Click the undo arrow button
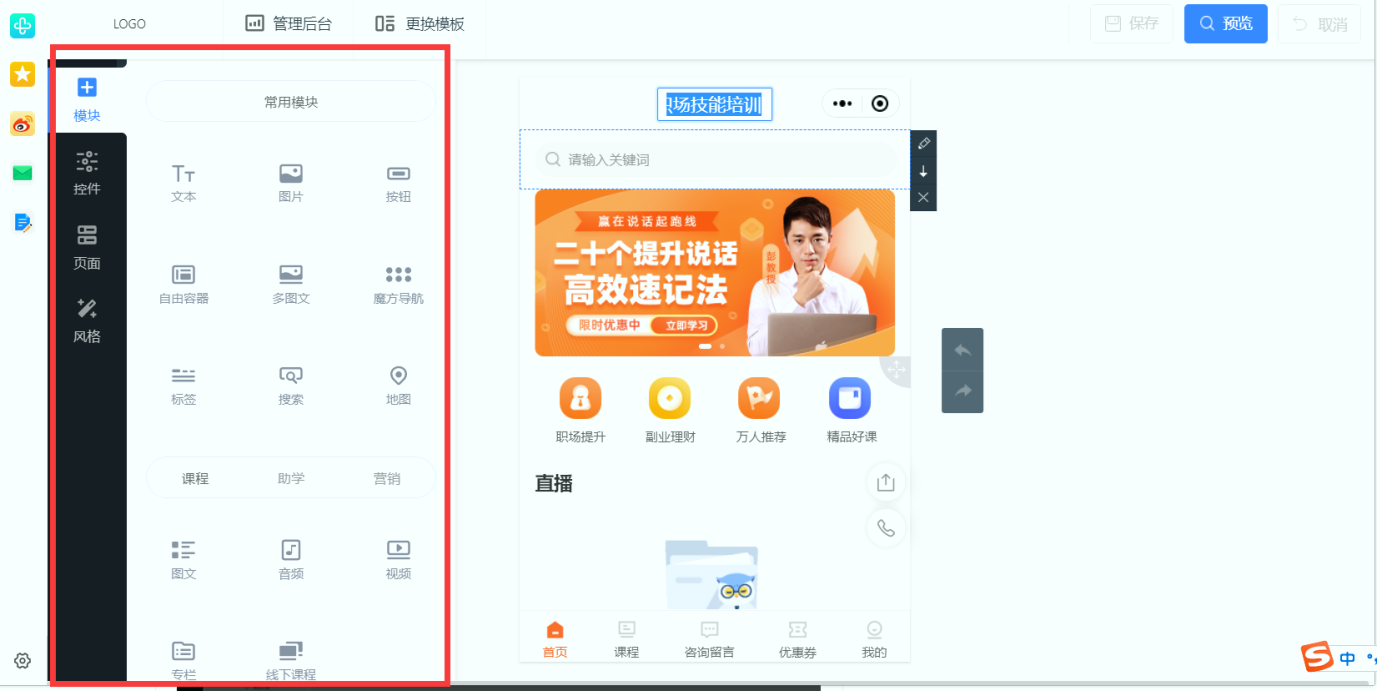1377x691 pixels. pos(962,350)
